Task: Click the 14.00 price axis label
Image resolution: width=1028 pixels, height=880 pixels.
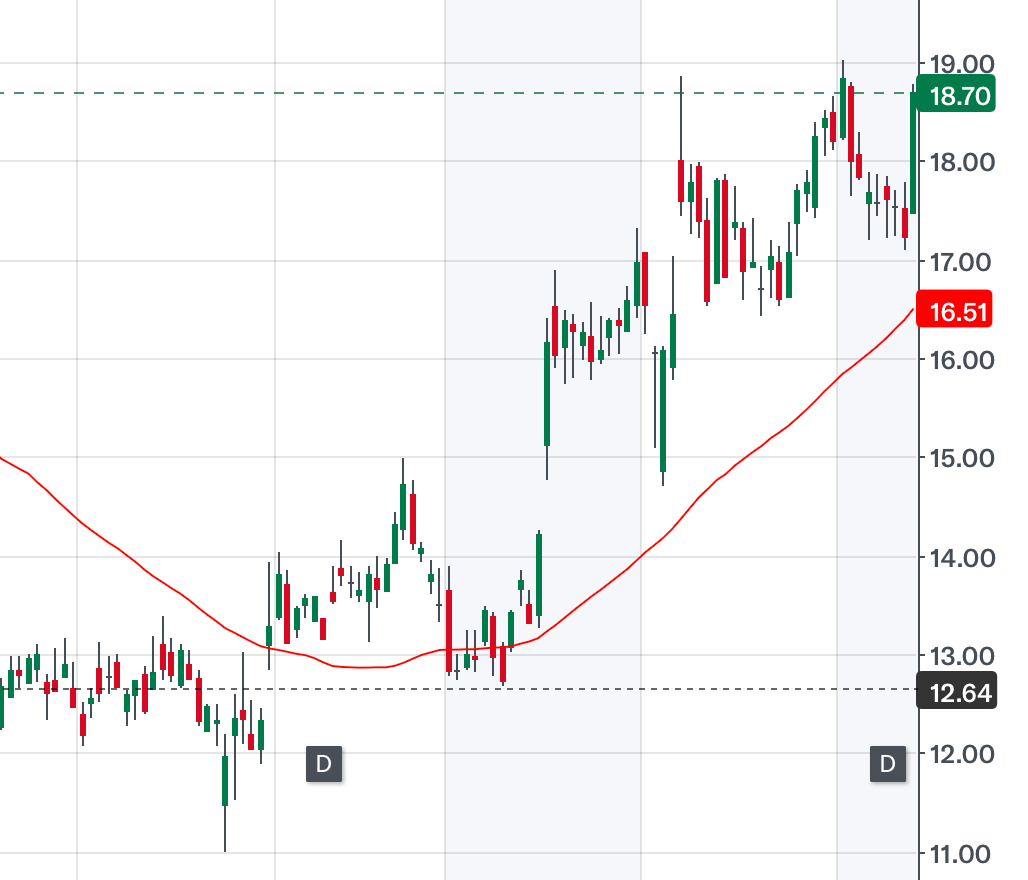Action: [962, 558]
